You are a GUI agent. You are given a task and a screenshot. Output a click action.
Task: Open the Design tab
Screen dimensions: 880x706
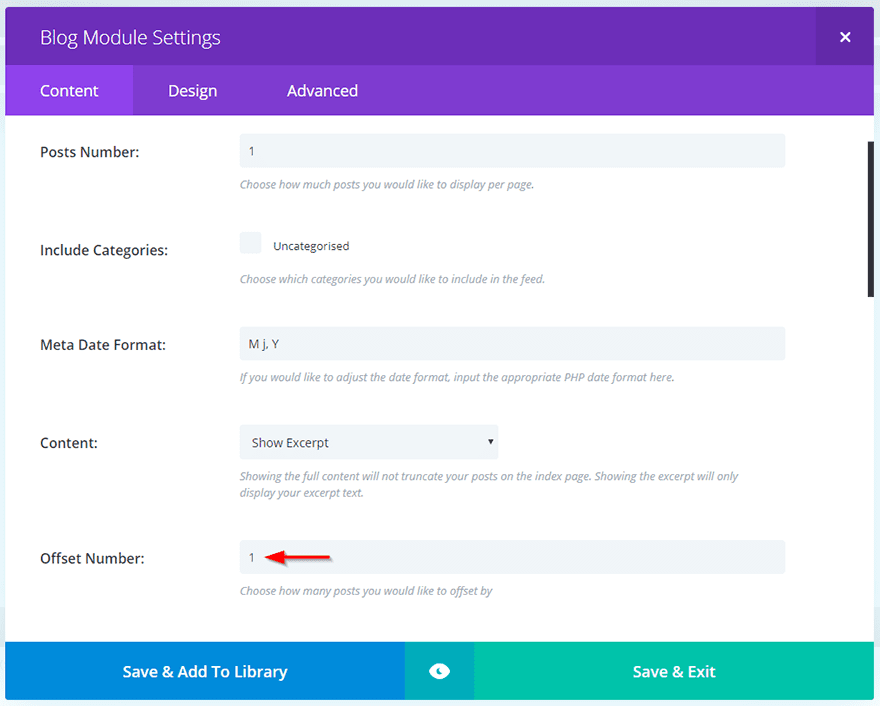click(192, 91)
